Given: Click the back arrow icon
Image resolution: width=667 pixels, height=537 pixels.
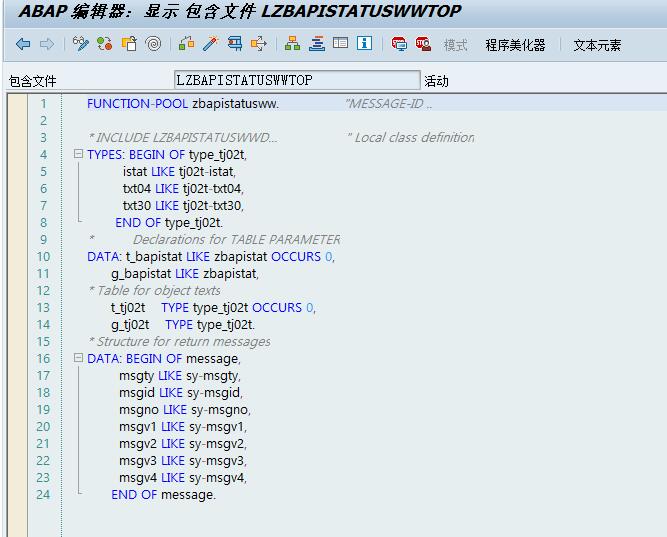Looking at the screenshot, I should point(23,44).
